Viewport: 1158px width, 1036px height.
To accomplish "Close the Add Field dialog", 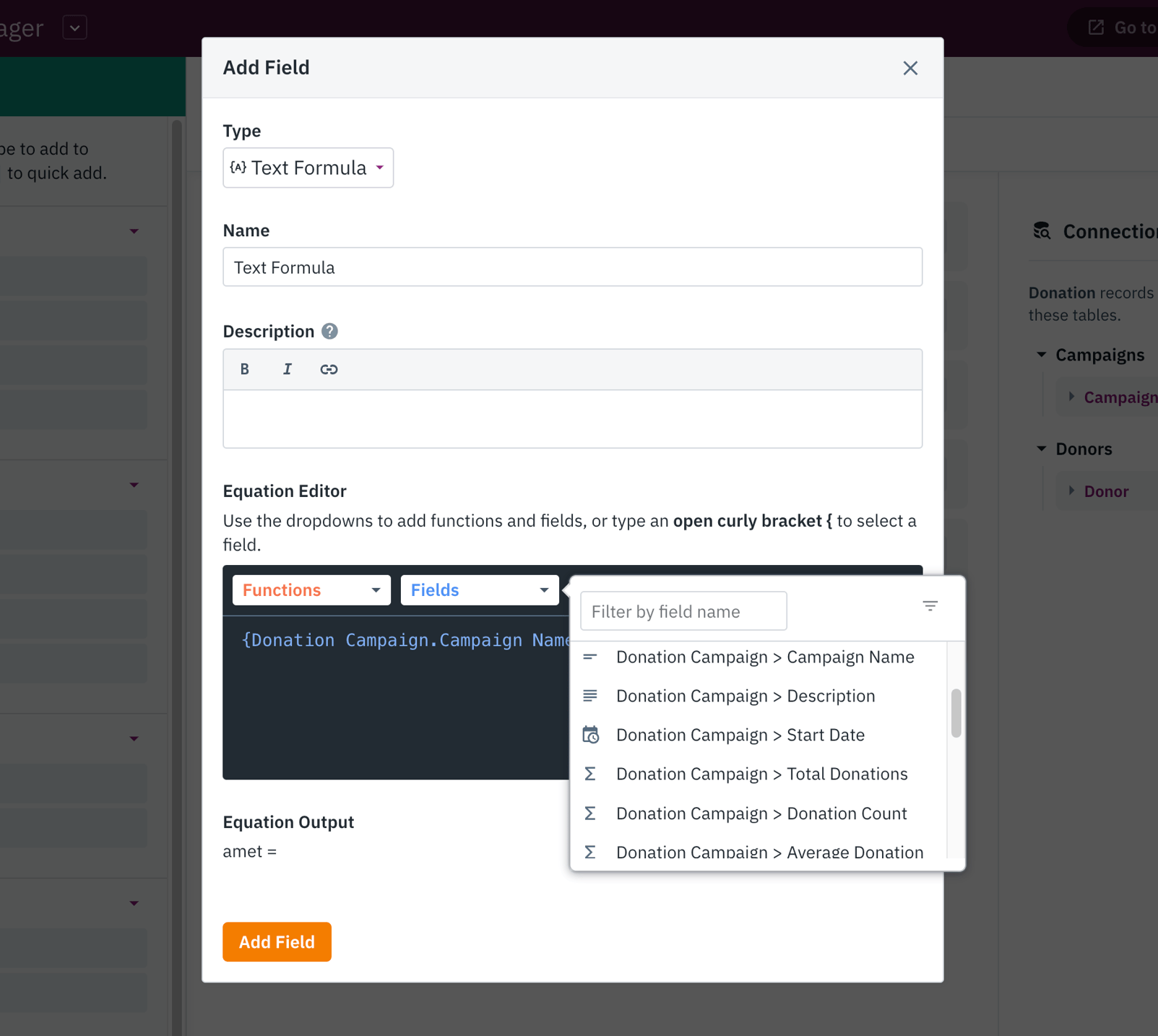I will point(909,68).
